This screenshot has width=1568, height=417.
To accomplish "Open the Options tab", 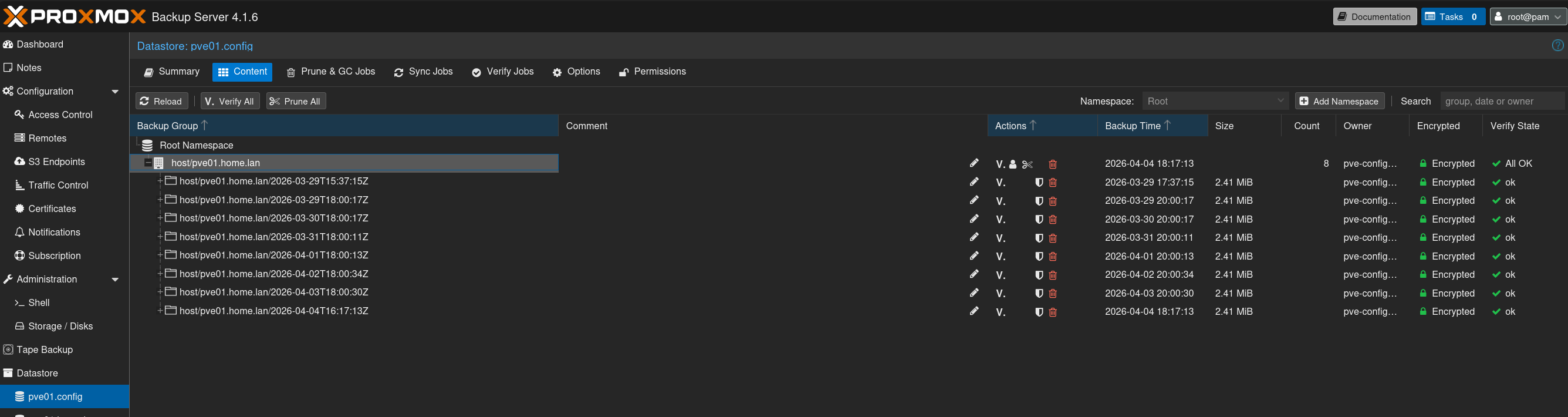I will 576,72.
